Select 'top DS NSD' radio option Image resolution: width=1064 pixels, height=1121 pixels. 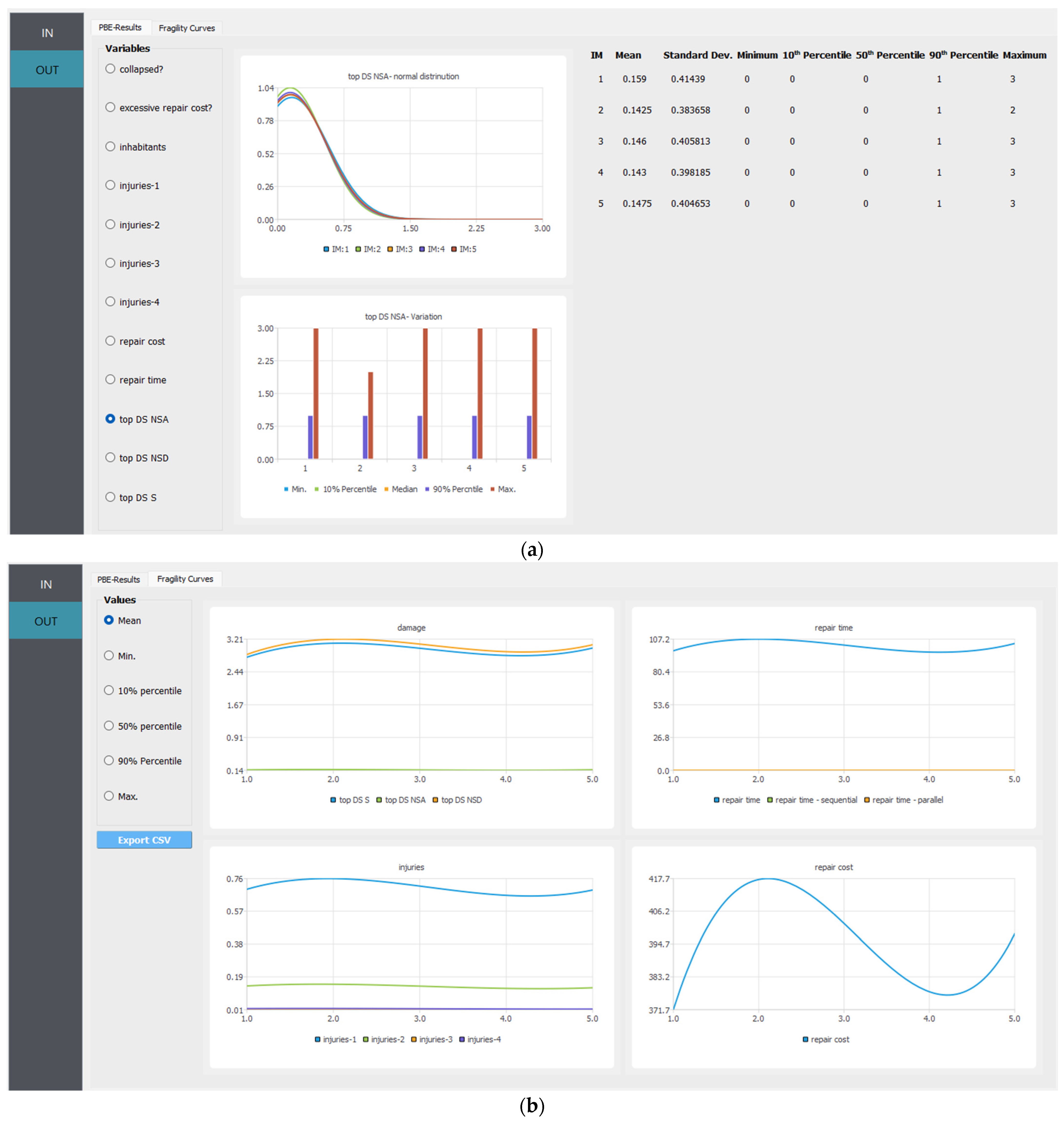click(110, 458)
